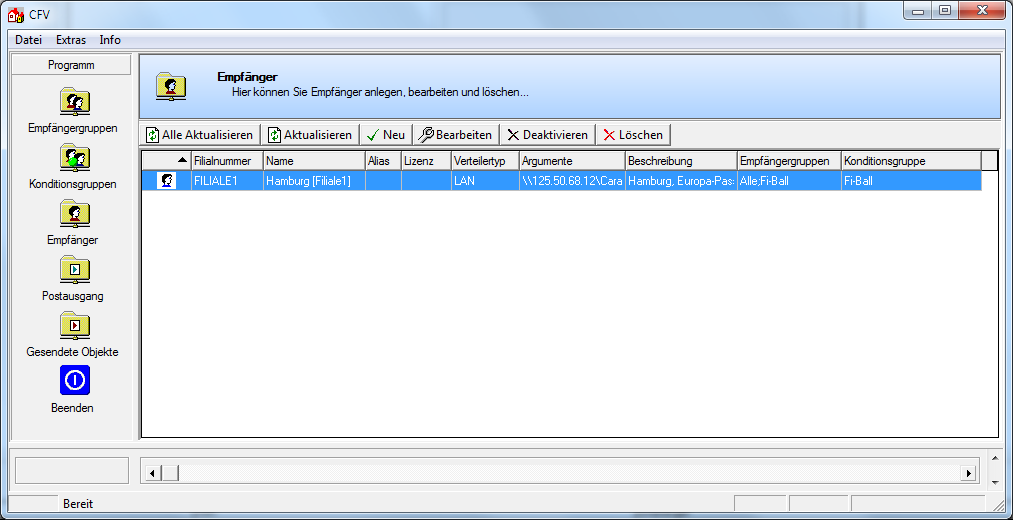Screen dimensions: 1013x520
Task: Open the Postausgang folder icon
Action: (74, 270)
